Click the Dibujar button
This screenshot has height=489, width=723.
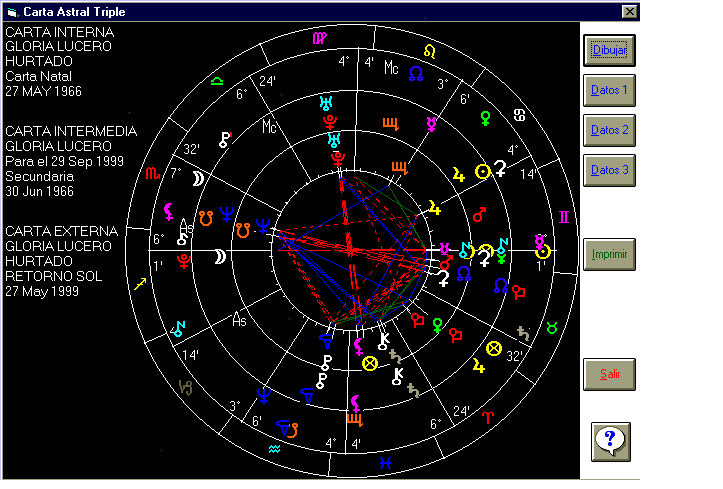coord(609,50)
